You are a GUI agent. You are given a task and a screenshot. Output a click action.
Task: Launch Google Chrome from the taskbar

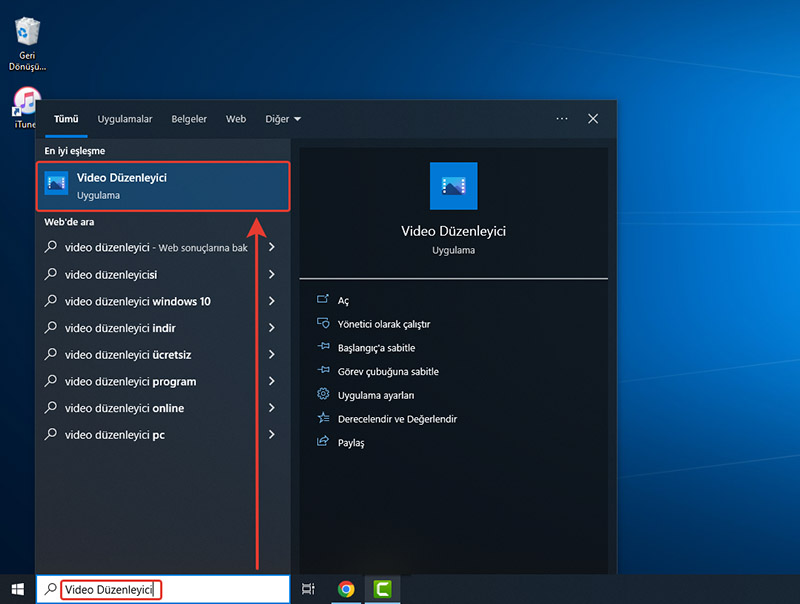346,589
